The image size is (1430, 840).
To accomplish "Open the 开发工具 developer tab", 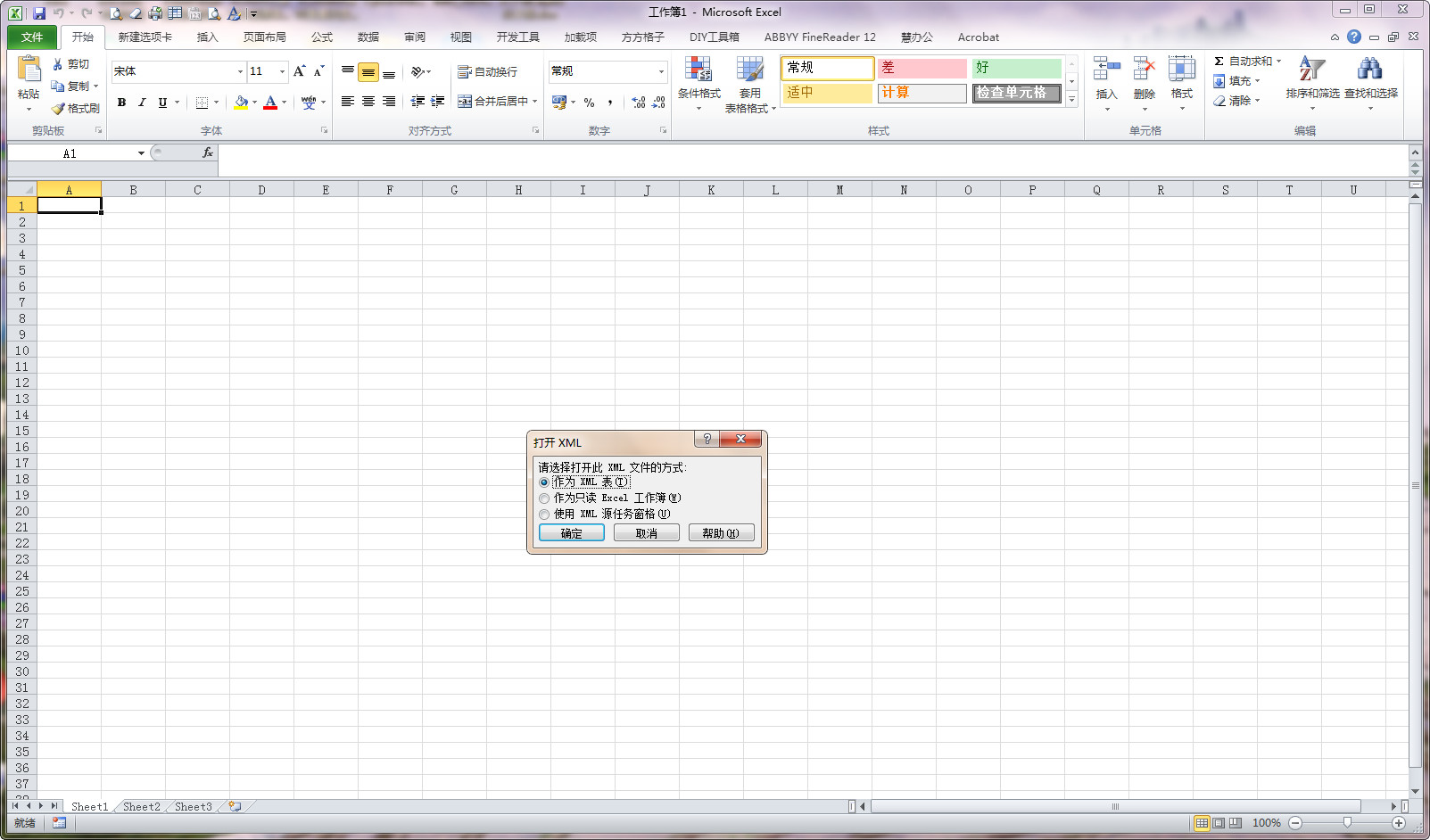I will 518,37.
